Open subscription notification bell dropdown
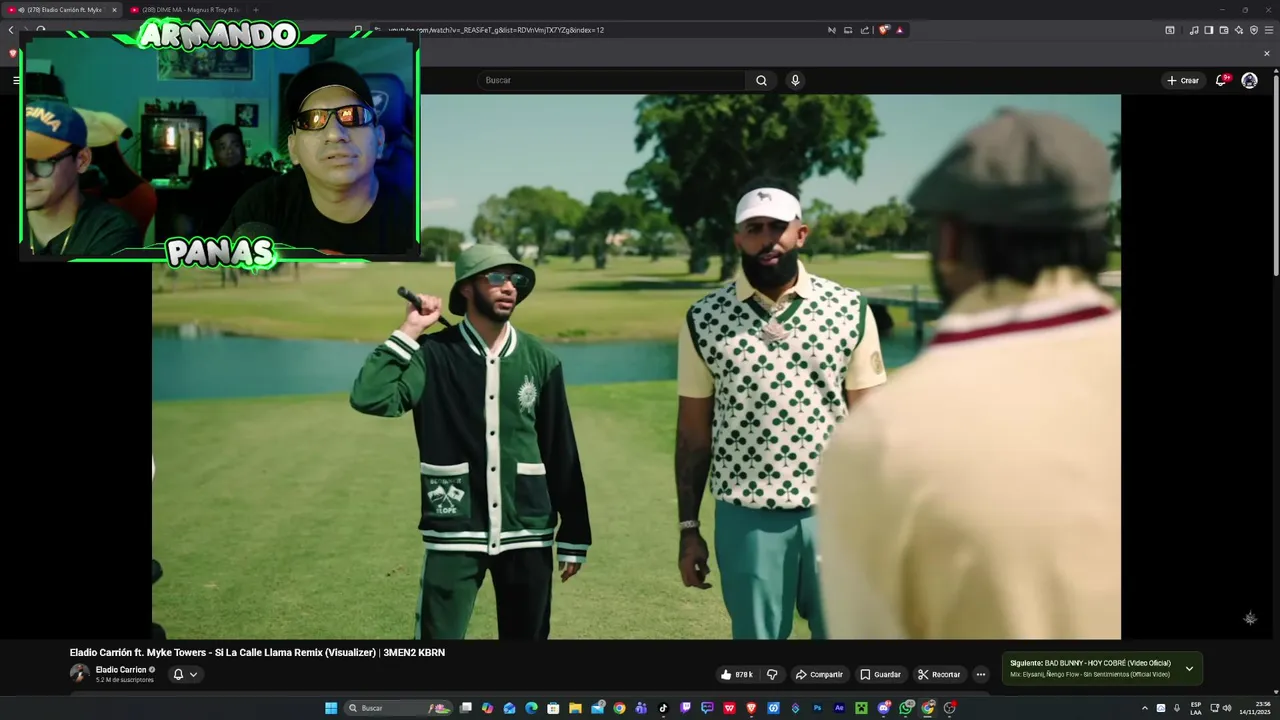Viewport: 1280px width, 720px height. point(185,674)
